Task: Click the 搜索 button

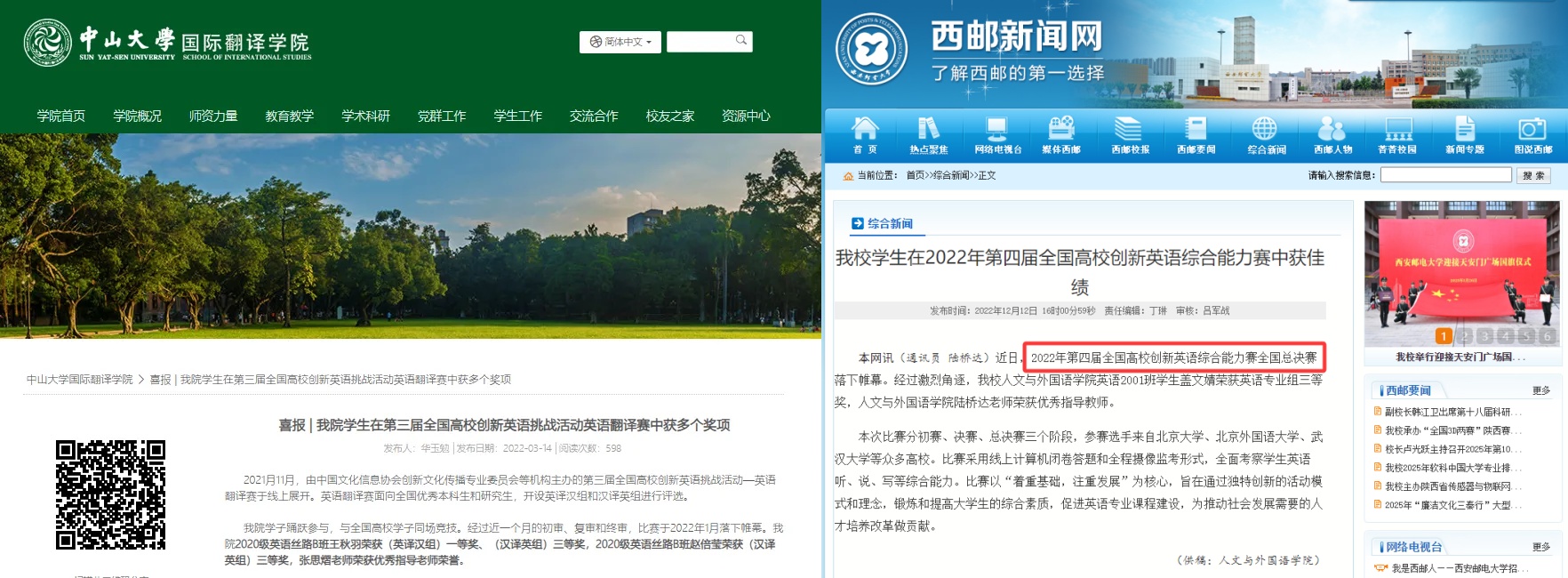Action: coord(1533,175)
